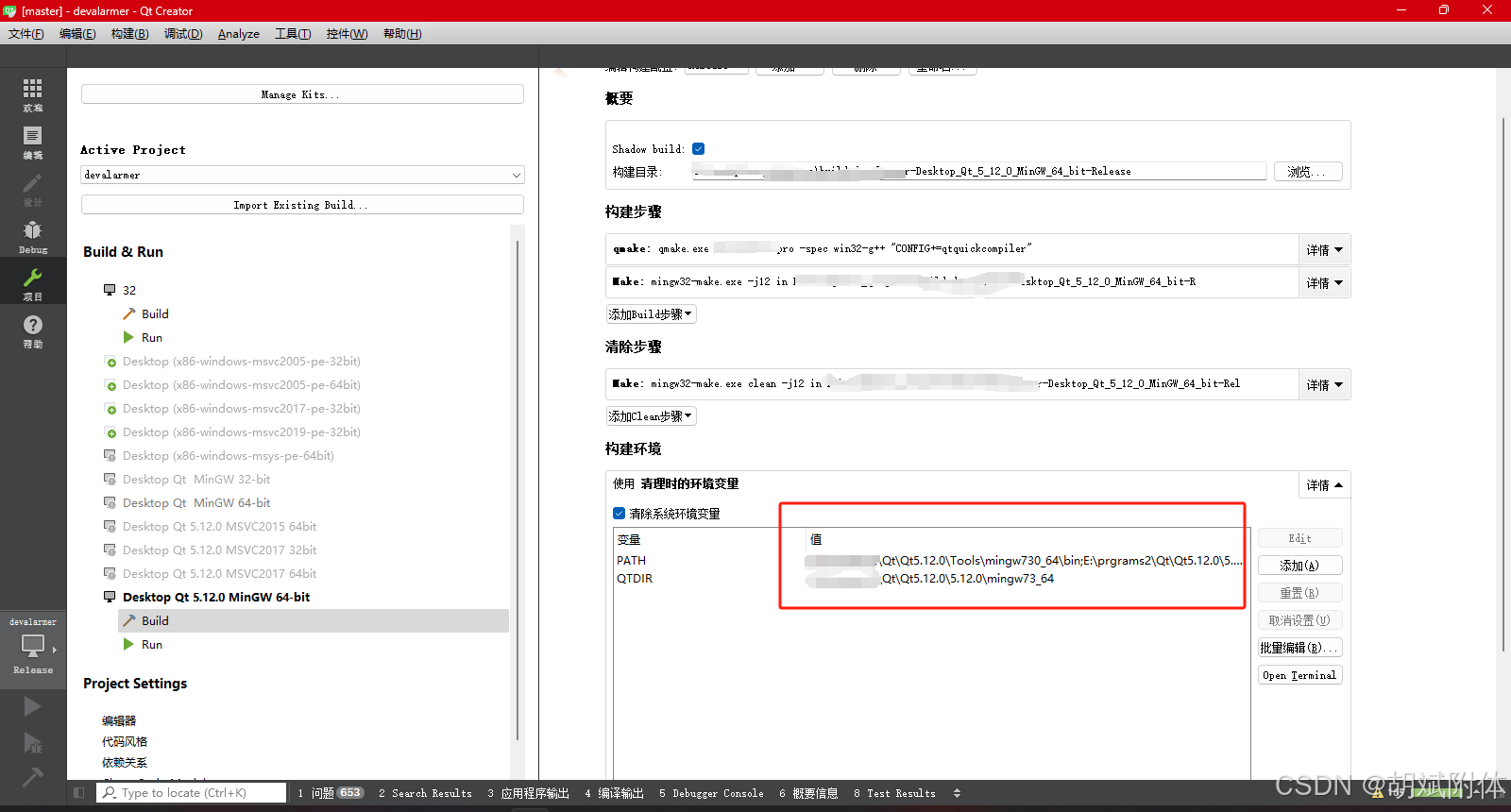The width and height of the screenshot is (1511, 812).
Task: Click MinGW 64-bit Run play icon
Action: 129,644
